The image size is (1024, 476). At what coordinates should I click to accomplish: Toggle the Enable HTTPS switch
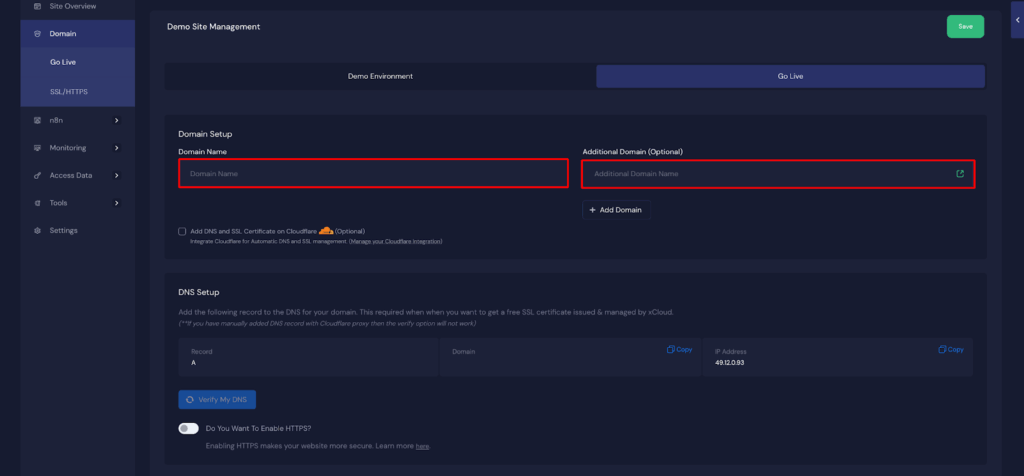point(188,428)
